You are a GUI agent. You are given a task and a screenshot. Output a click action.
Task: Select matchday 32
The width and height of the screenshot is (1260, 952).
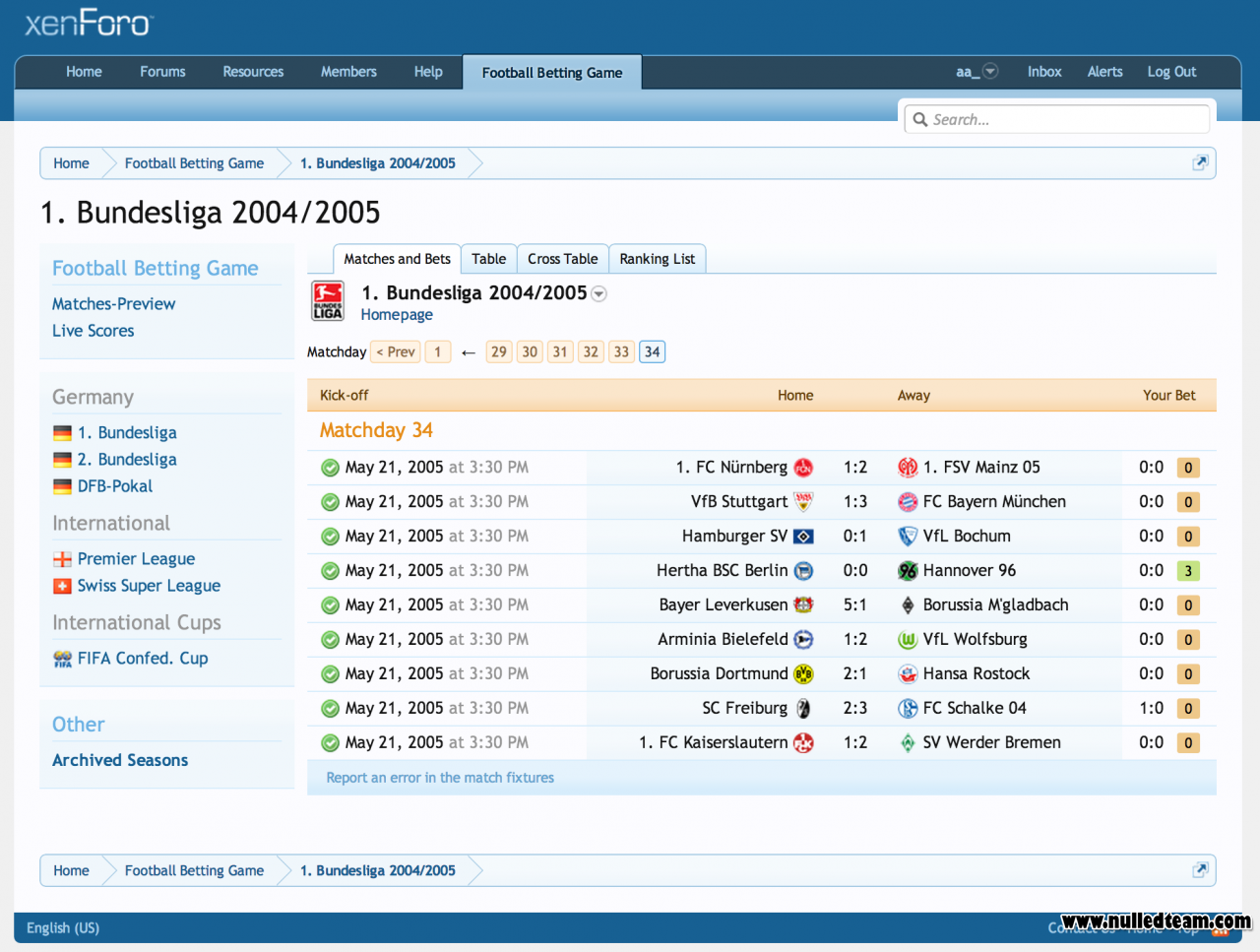[591, 351]
